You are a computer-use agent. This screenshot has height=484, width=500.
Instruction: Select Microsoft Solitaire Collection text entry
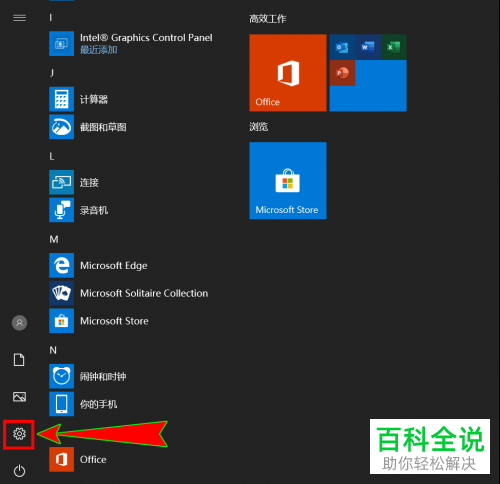tap(144, 293)
